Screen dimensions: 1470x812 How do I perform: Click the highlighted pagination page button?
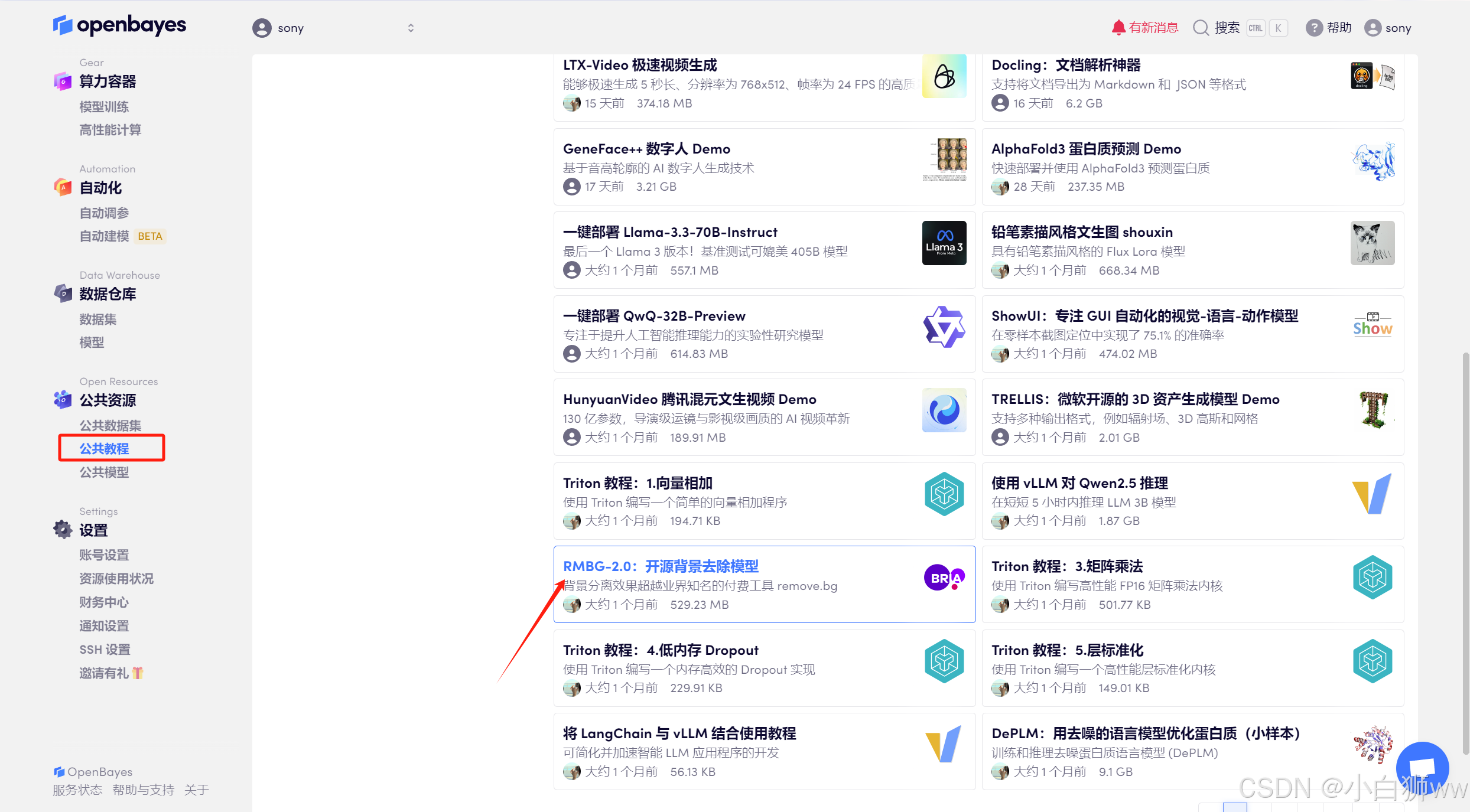(x=1235, y=807)
